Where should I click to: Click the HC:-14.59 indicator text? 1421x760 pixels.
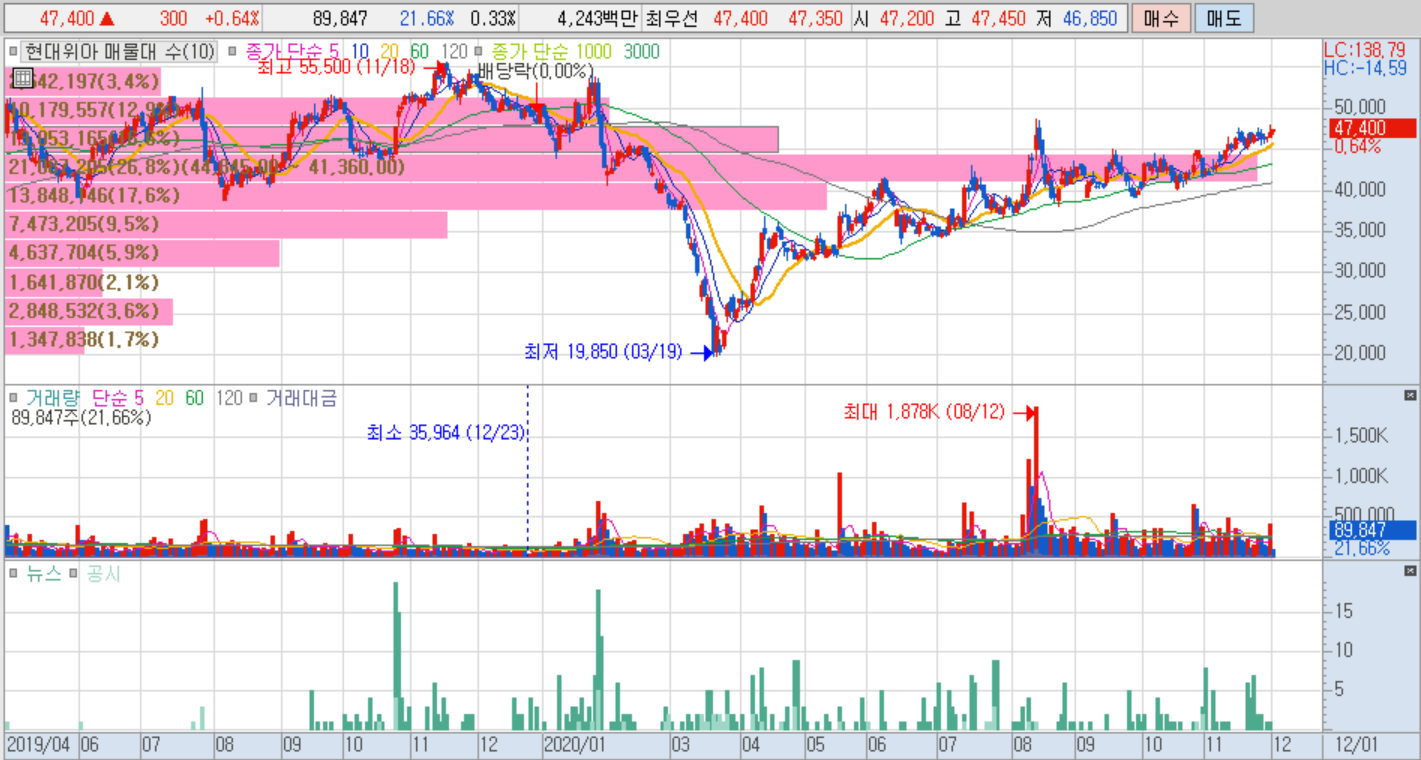[x=1364, y=67]
